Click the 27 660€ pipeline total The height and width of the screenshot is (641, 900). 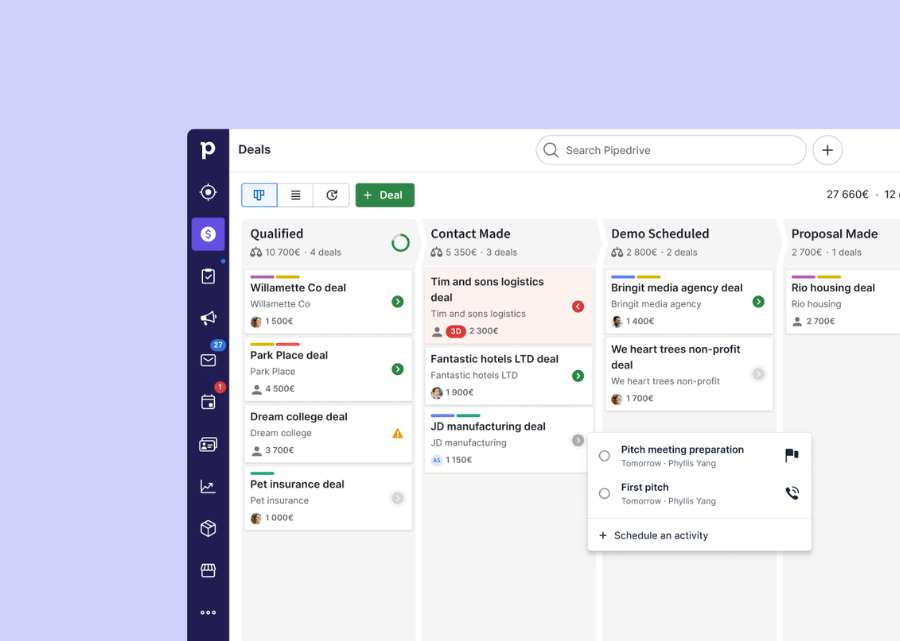847,195
